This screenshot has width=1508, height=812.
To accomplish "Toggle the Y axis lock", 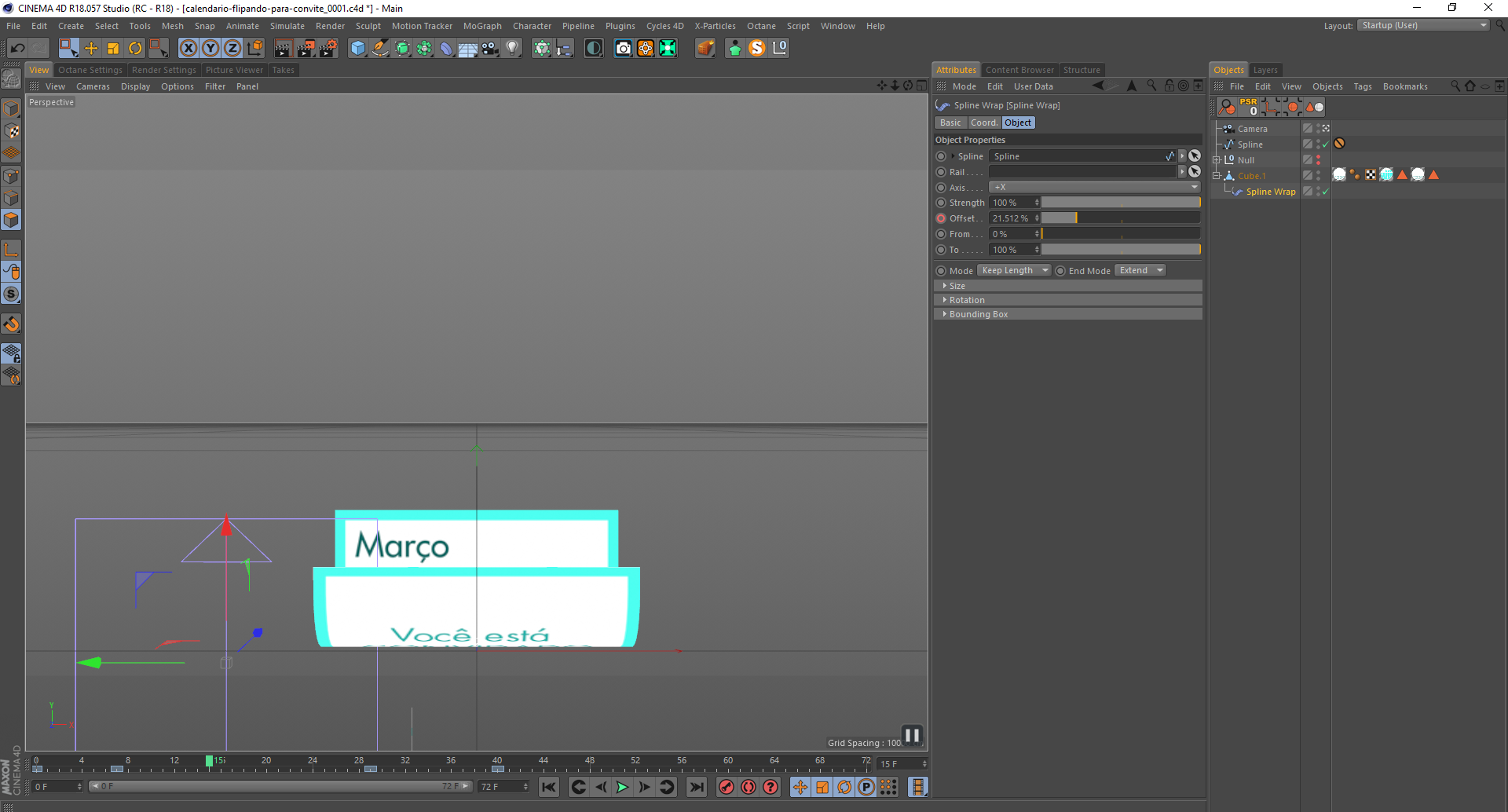I will tap(210, 49).
